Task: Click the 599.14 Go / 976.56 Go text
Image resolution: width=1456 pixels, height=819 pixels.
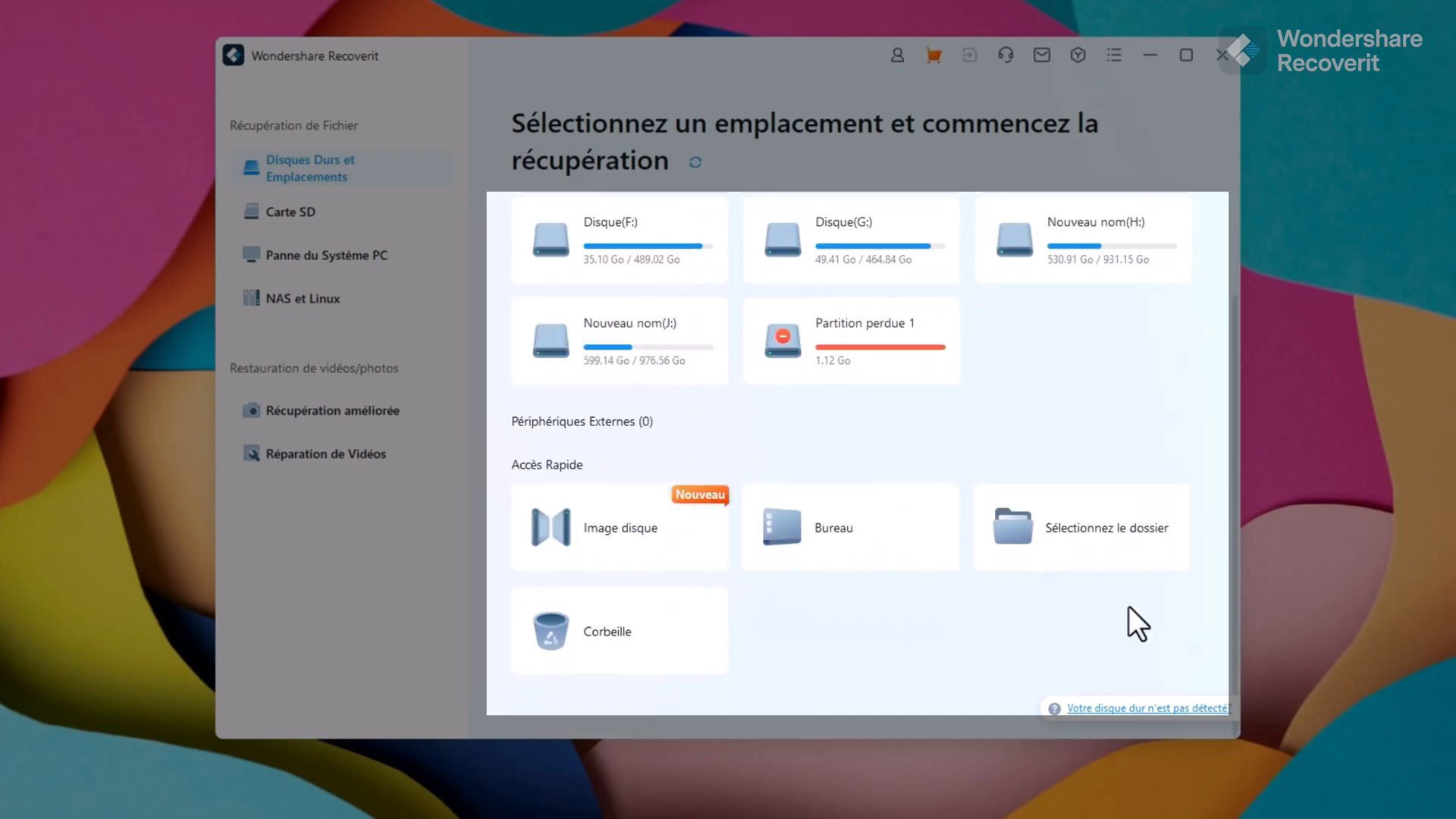Action: [x=634, y=361]
